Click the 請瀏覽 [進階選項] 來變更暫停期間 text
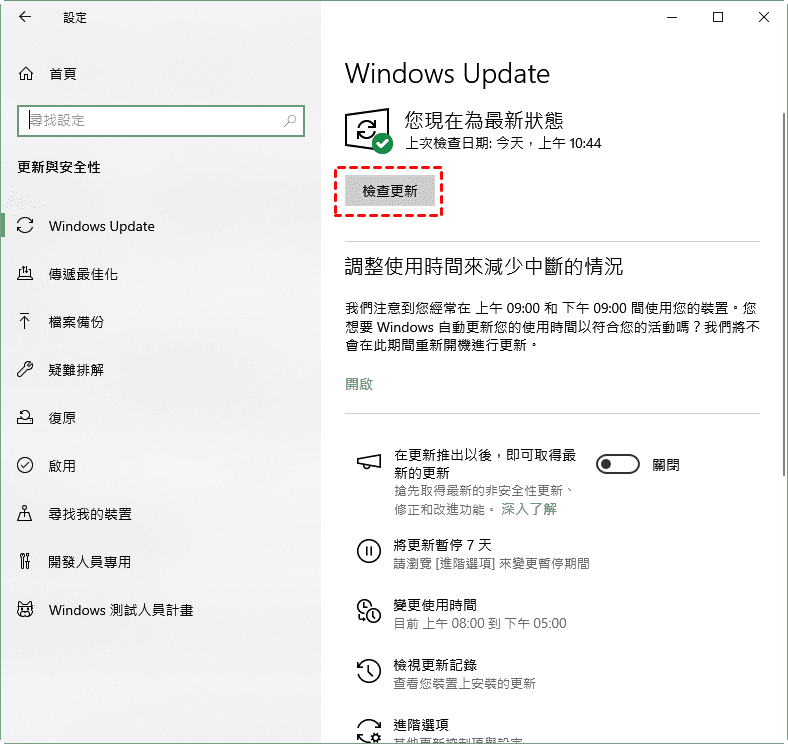 click(491, 564)
